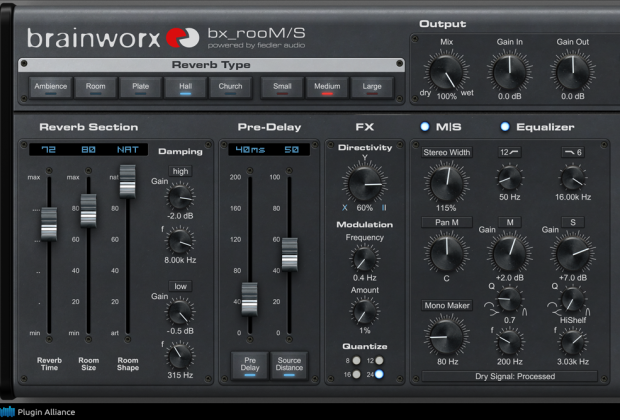Select the Ambience reverb type
Viewport: 620px width, 420px height.
click(x=51, y=87)
